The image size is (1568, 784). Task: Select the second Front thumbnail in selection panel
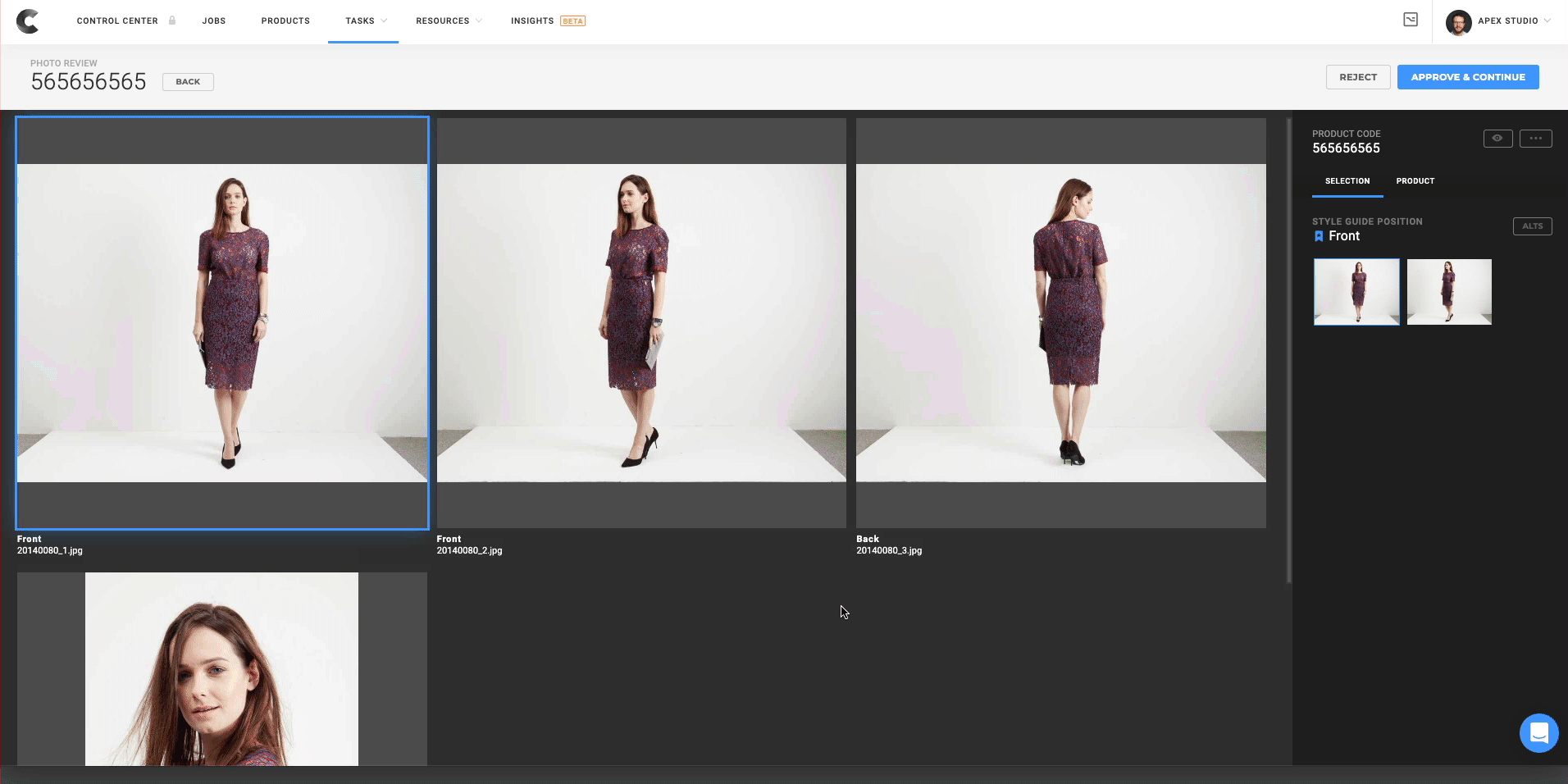point(1448,292)
